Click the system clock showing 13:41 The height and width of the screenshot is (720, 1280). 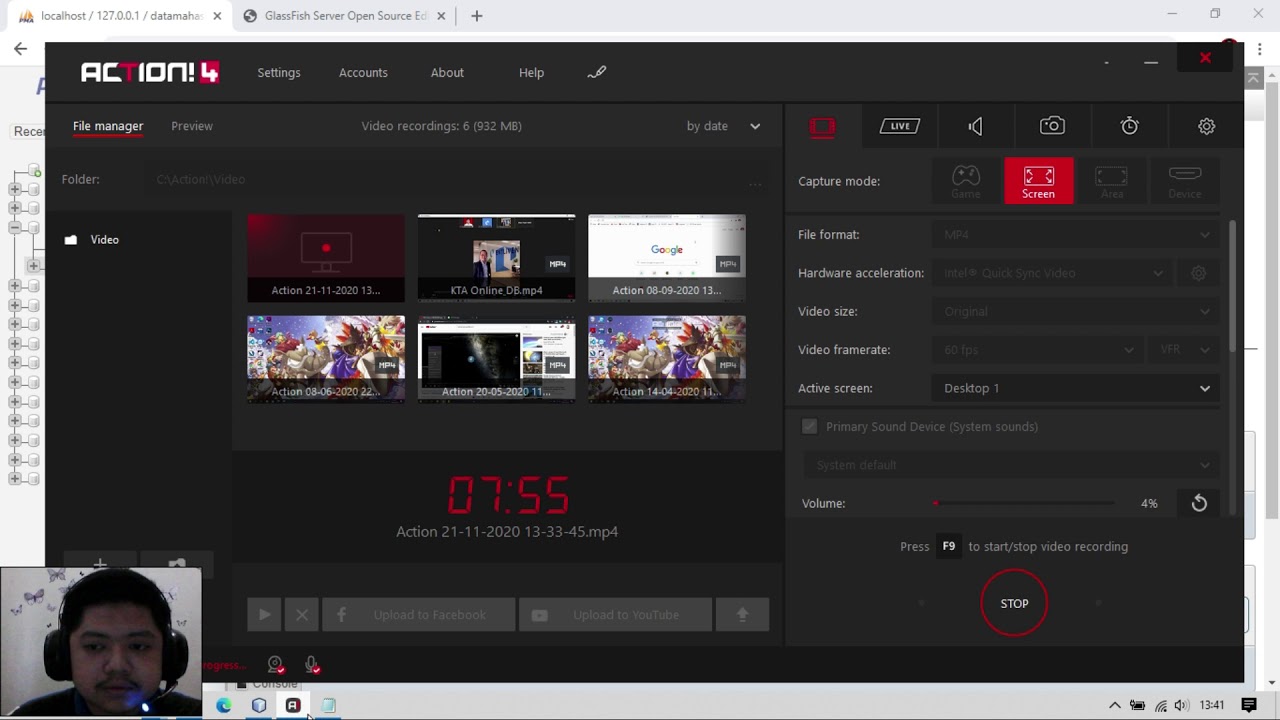(1212, 705)
